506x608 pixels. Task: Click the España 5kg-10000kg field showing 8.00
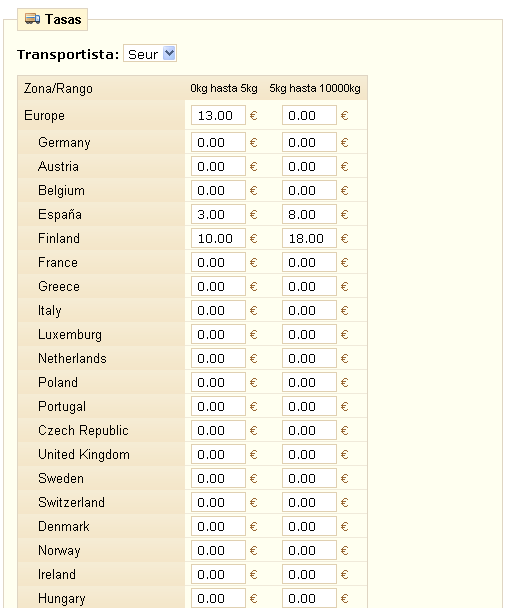pos(309,214)
